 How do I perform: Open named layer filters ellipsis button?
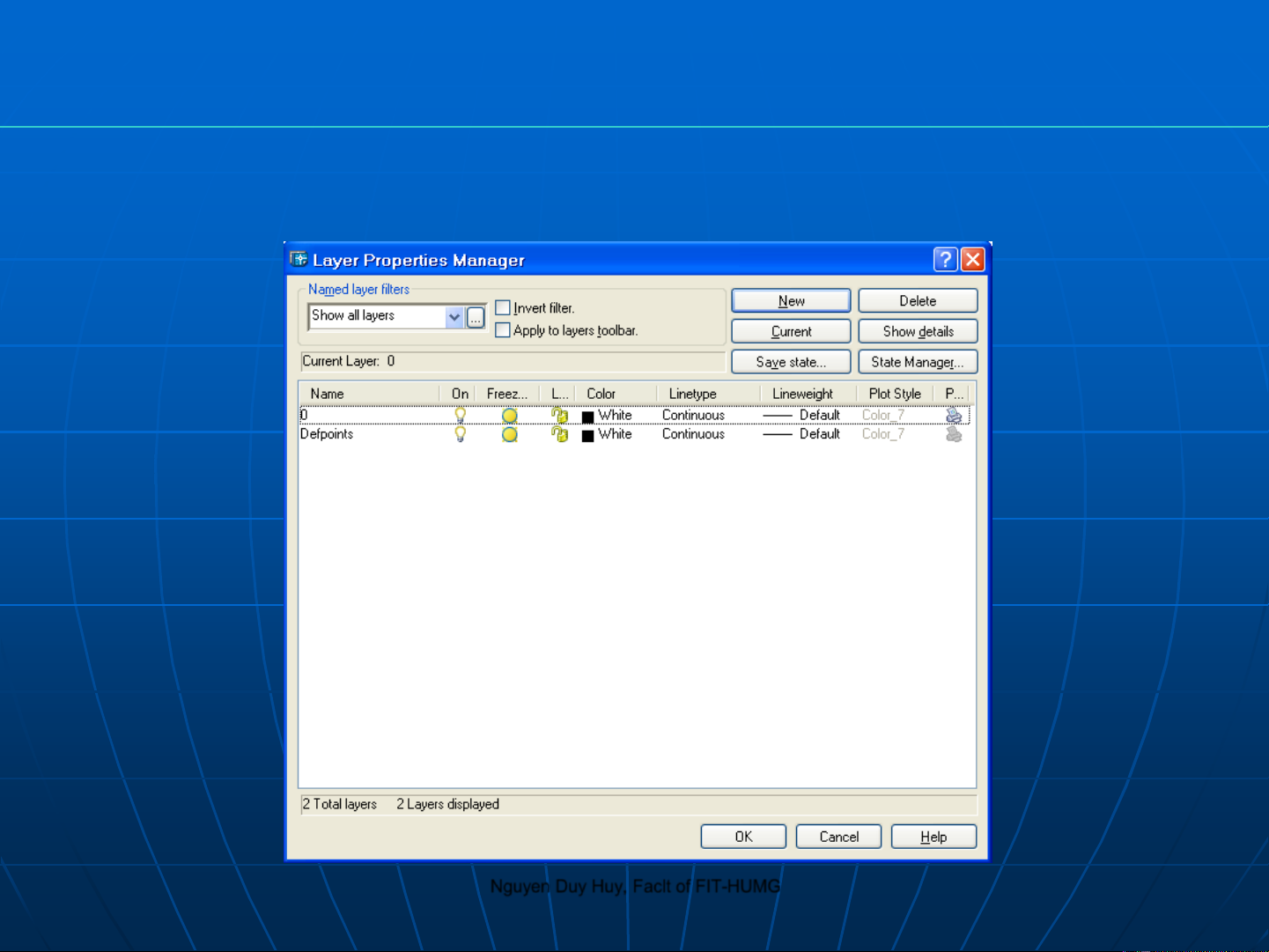476,317
